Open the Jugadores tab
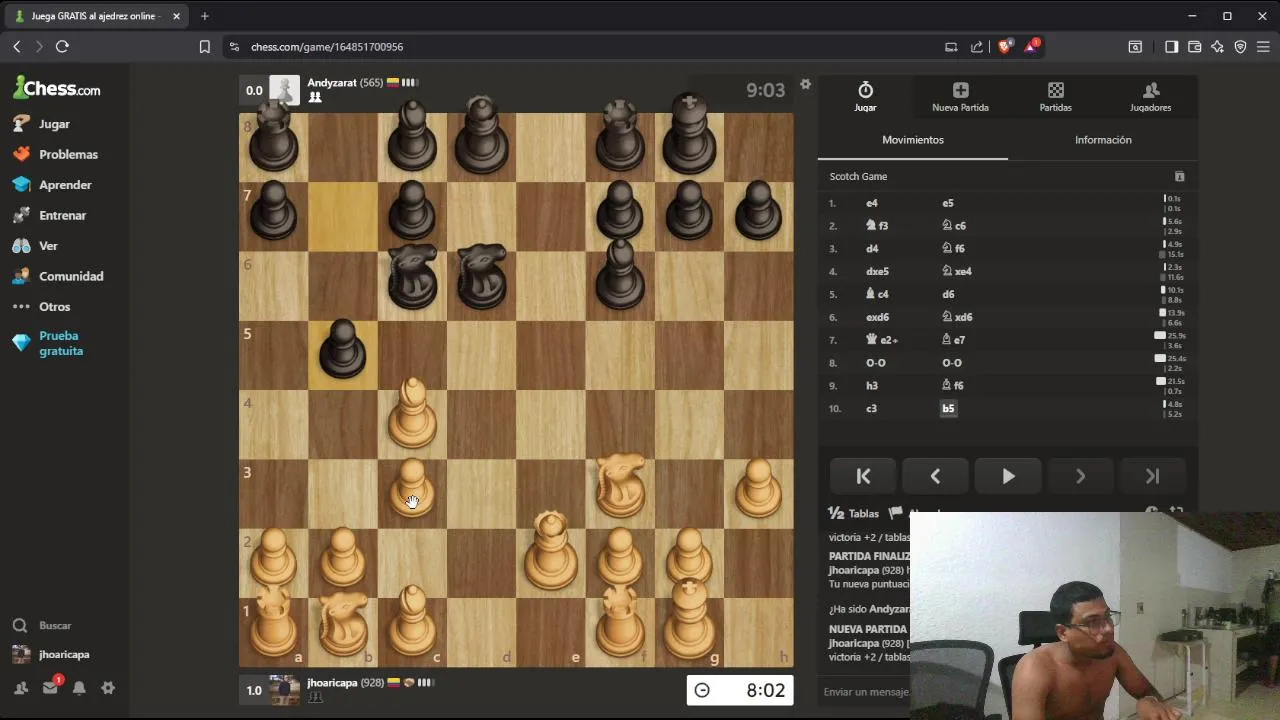This screenshot has width=1280, height=720. 1150,97
